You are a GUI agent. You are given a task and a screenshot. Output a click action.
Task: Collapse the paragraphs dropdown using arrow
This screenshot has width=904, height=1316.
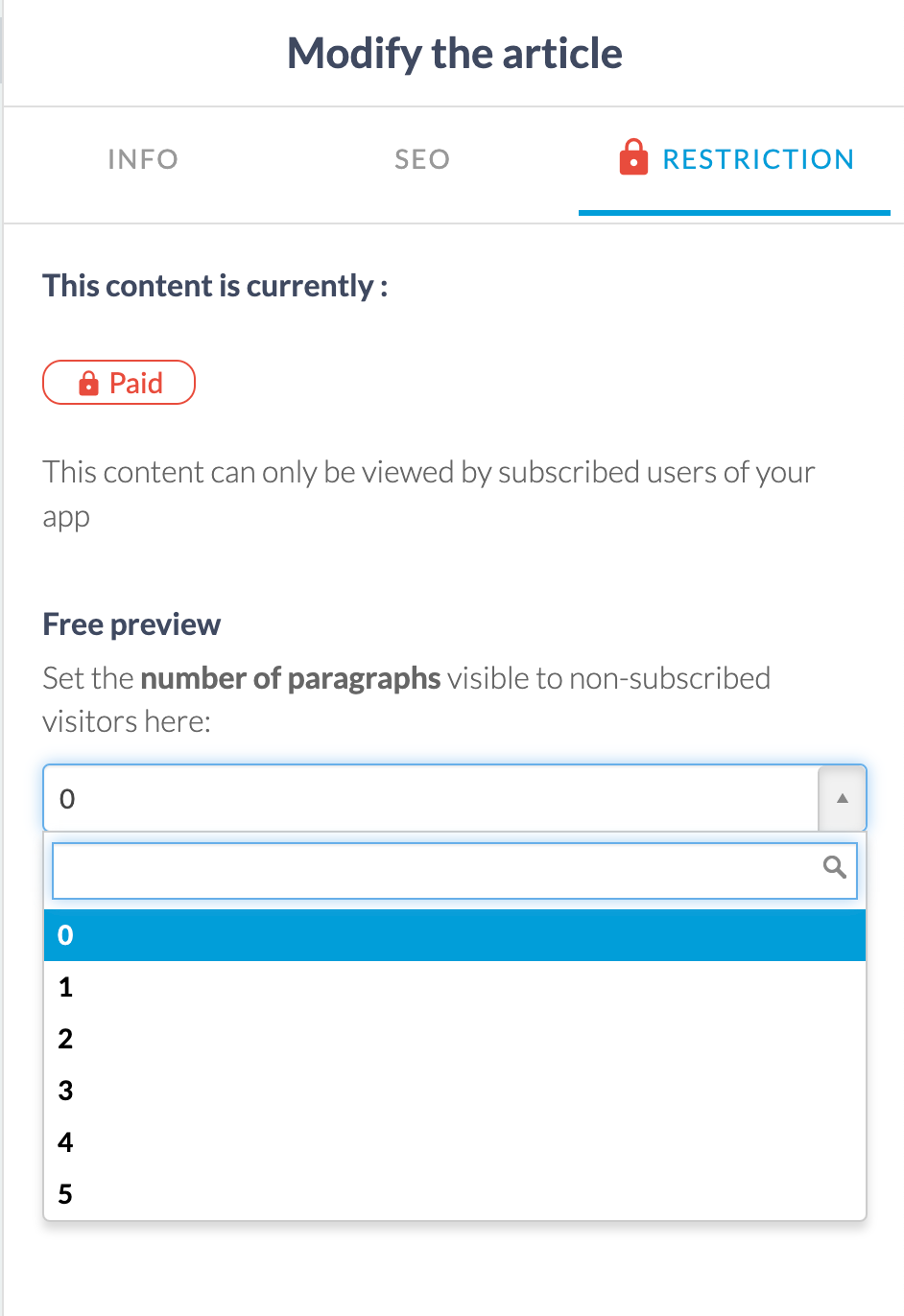click(x=843, y=798)
